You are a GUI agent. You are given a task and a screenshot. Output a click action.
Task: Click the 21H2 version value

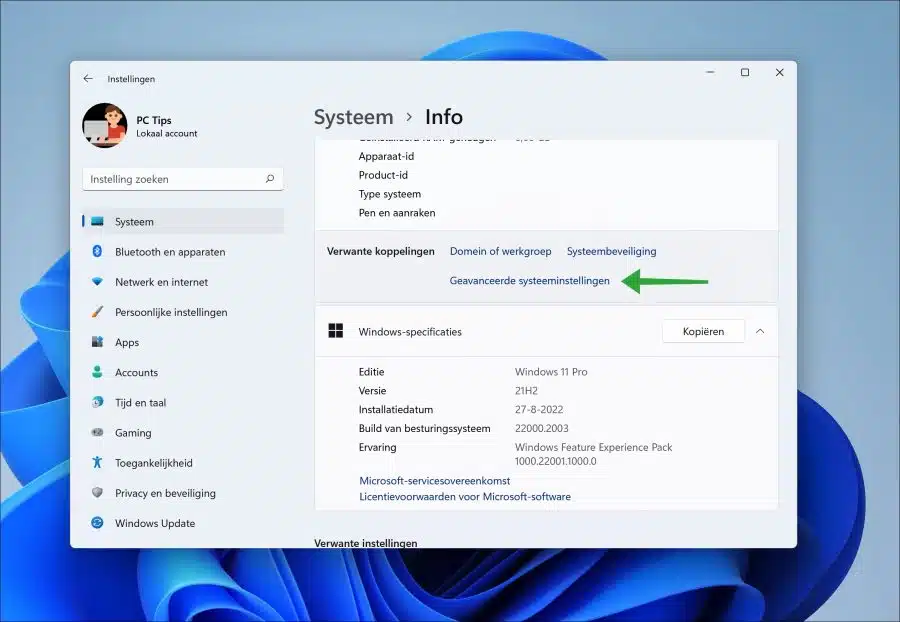(526, 391)
